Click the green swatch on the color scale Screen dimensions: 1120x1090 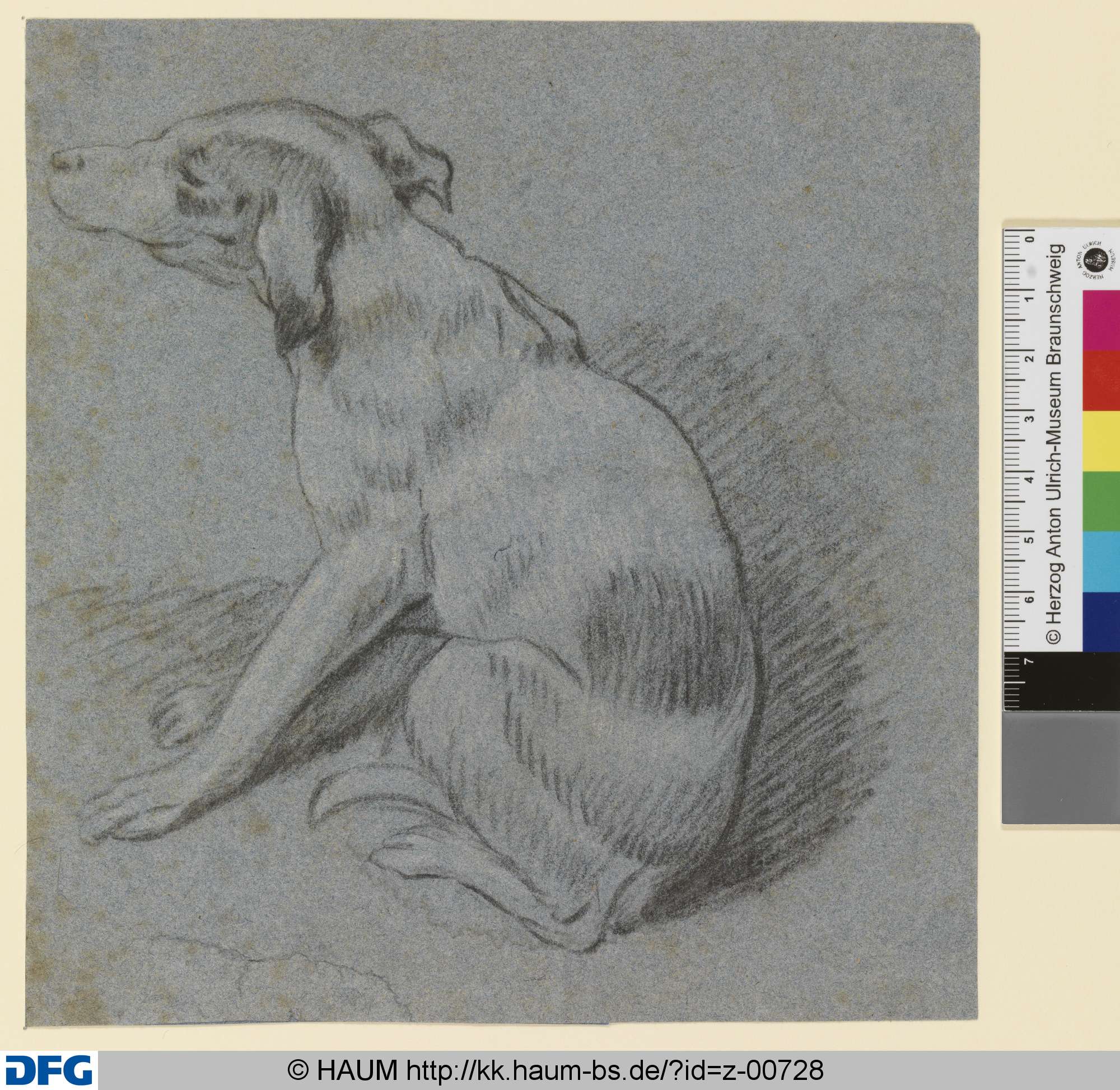point(1101,502)
